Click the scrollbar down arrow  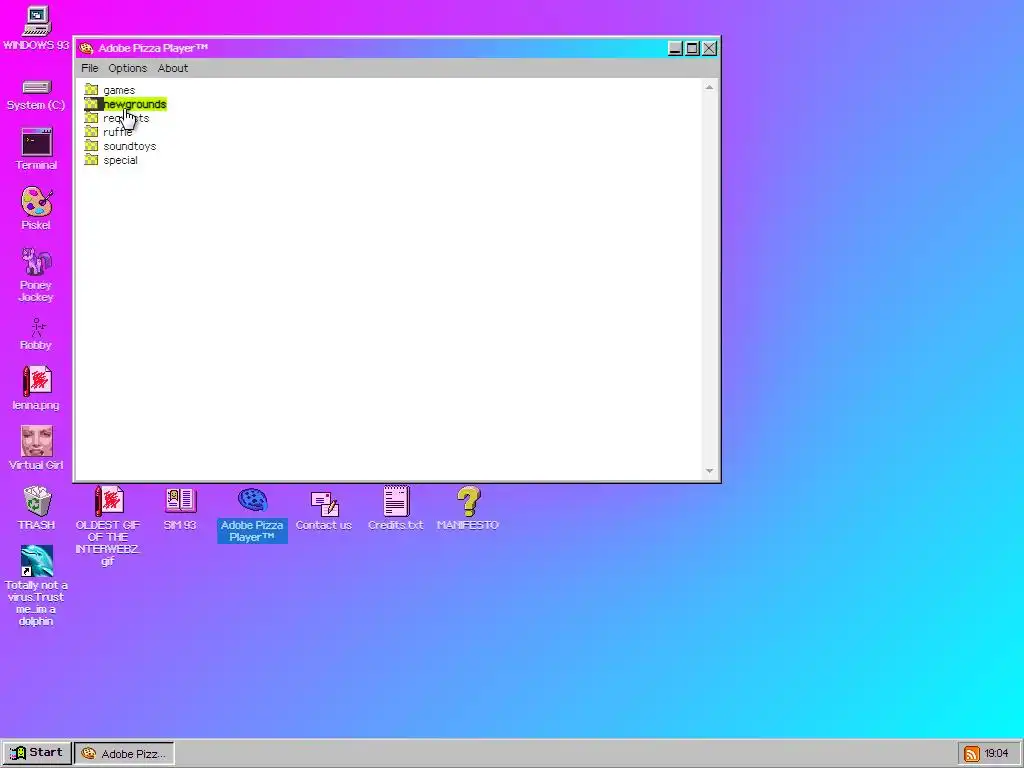click(709, 471)
